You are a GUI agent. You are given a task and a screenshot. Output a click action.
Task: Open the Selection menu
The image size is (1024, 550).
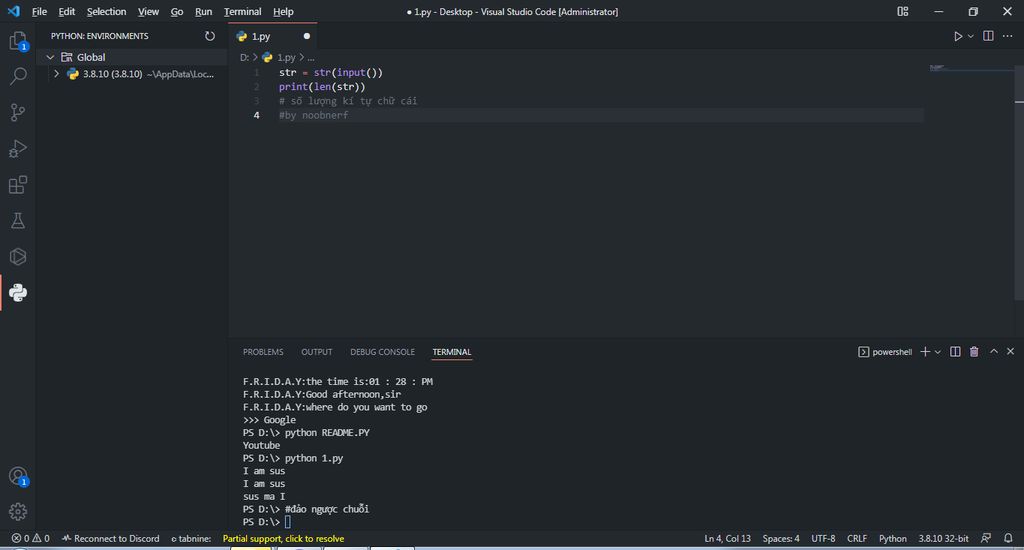tap(106, 11)
